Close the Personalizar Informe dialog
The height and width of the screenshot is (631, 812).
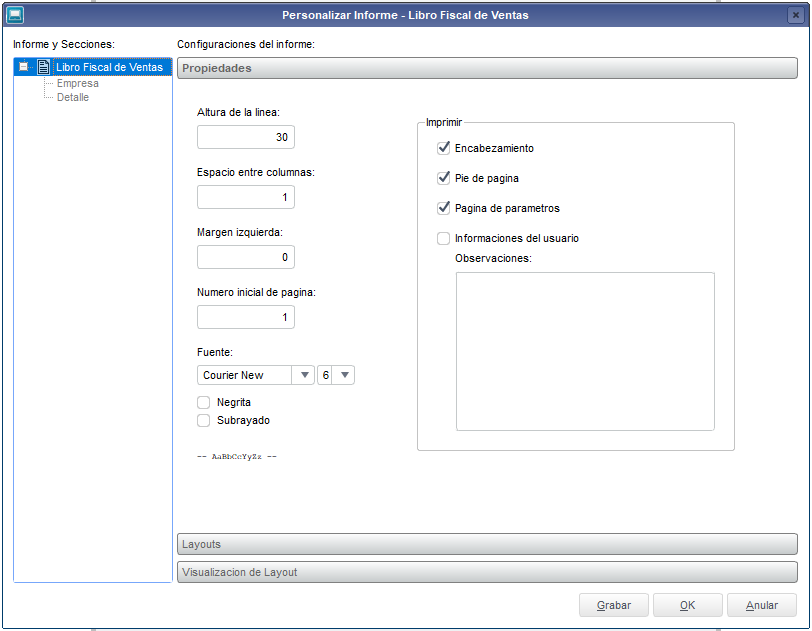[796, 15]
